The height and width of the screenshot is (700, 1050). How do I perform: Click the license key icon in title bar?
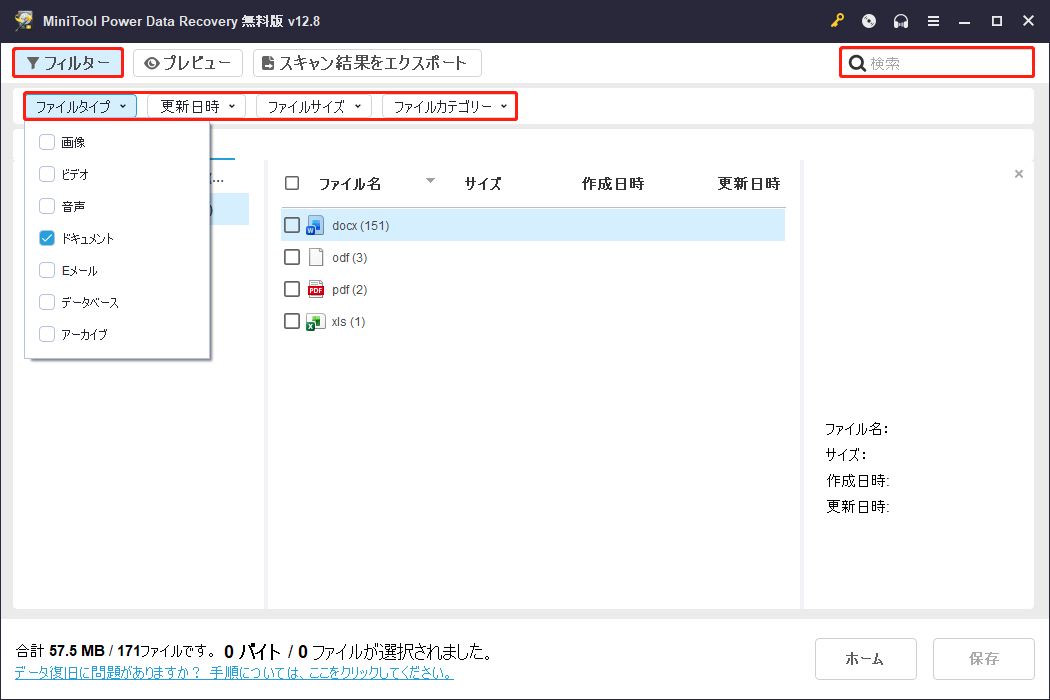(x=837, y=20)
